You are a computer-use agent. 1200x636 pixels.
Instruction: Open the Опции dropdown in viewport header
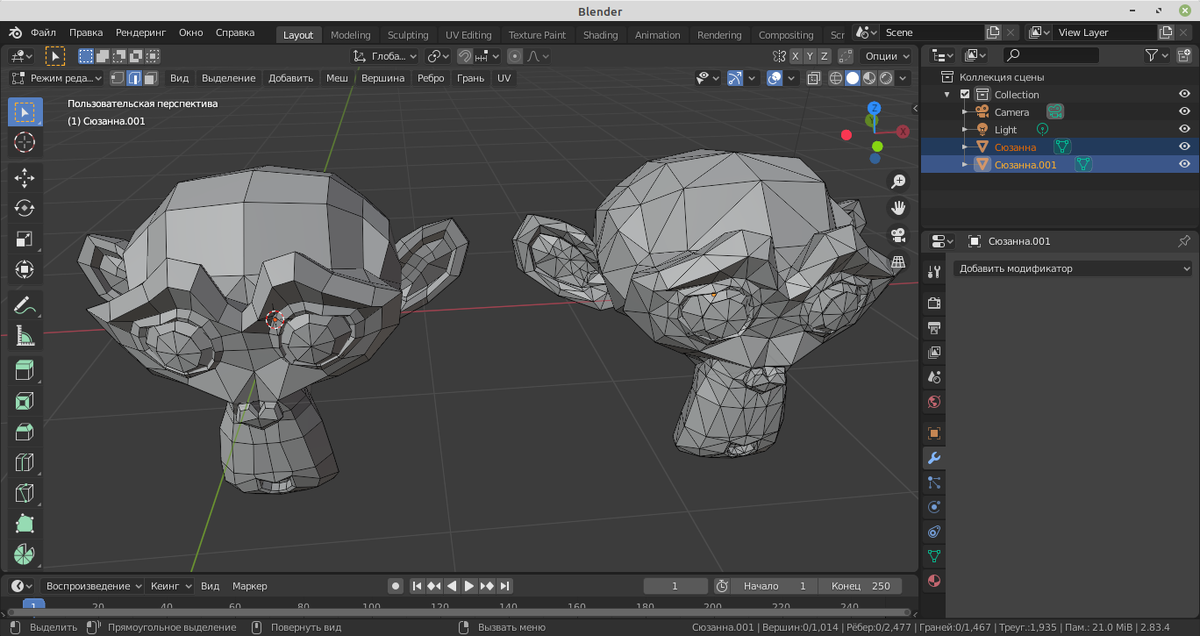click(x=887, y=56)
